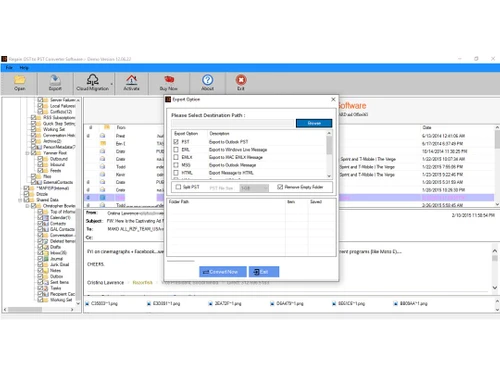Click the Sent Items folder icon in the tree
Screen dimensions: 500x375
[46, 282]
